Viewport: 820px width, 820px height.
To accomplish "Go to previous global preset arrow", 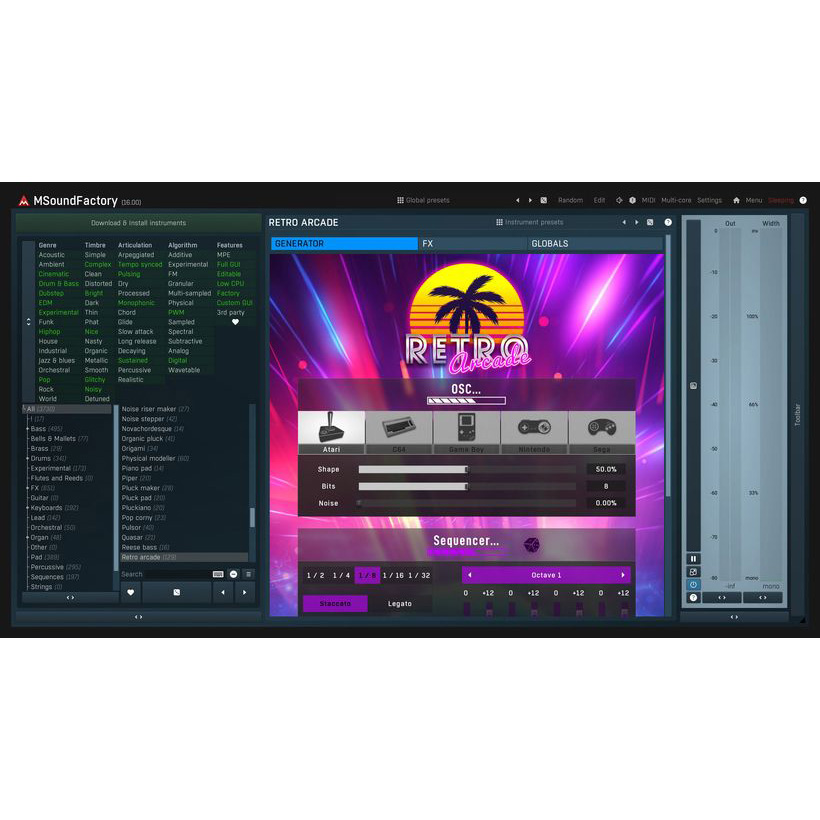I will tap(518, 200).
